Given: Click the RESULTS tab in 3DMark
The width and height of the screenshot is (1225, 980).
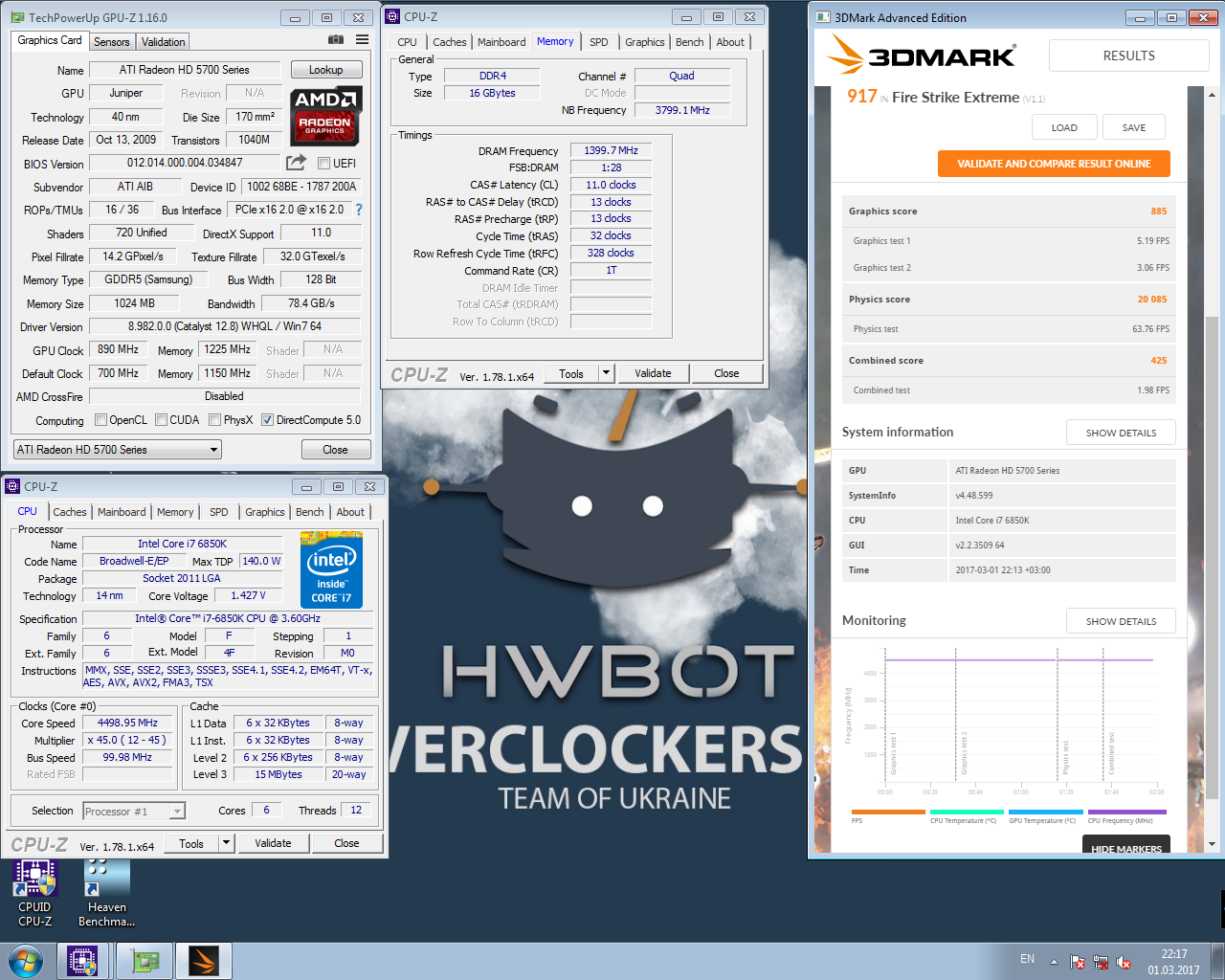Looking at the screenshot, I should click(1129, 56).
